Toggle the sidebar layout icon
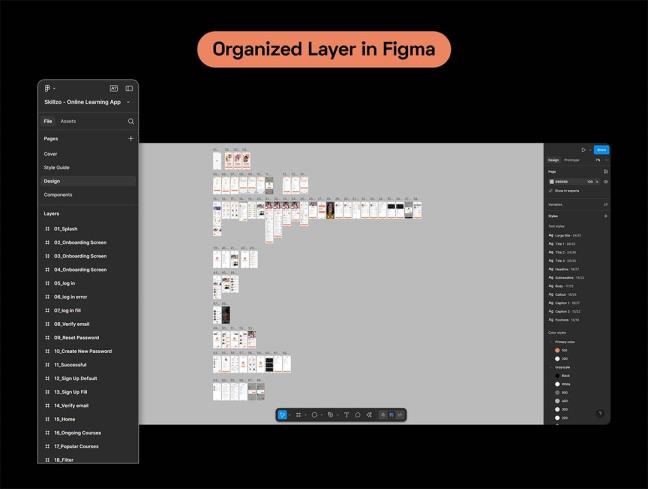 [x=129, y=88]
